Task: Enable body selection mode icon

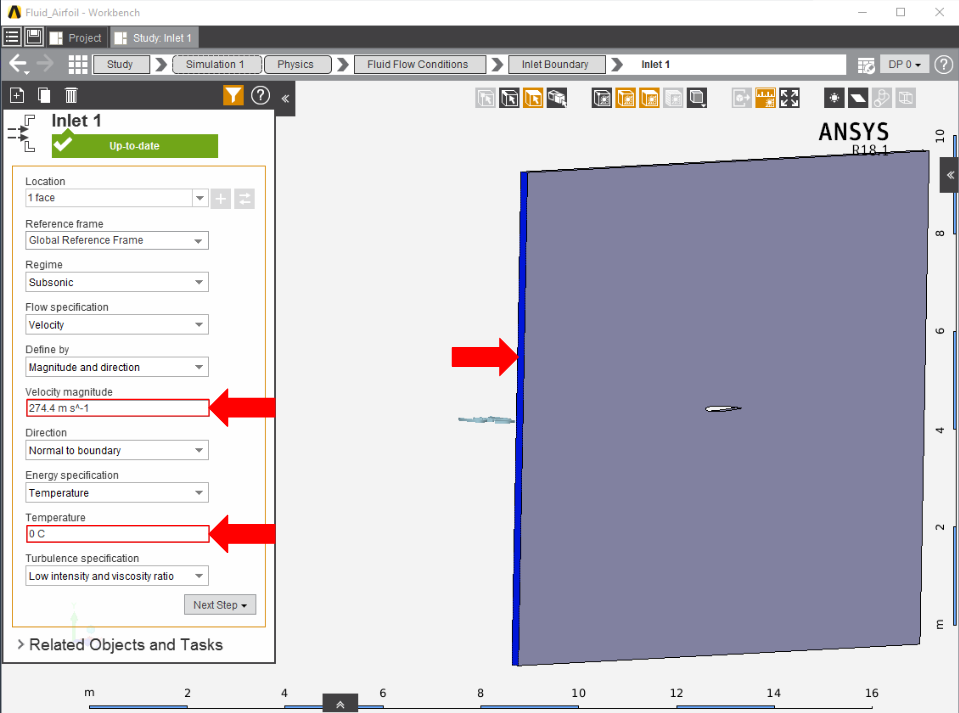Action: pyautogui.click(x=557, y=98)
